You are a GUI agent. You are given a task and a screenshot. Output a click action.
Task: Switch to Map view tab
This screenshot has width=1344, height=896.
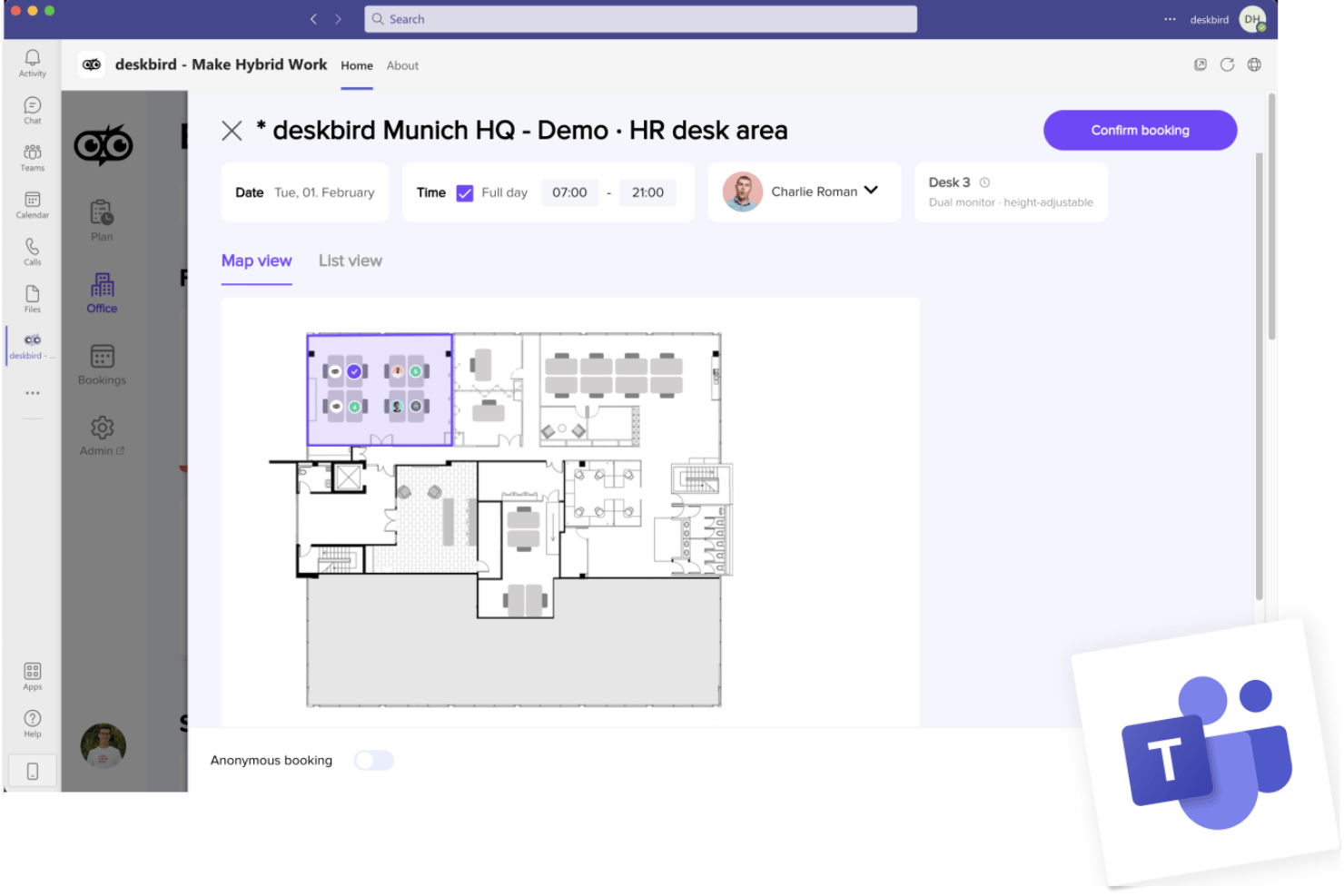point(256,261)
